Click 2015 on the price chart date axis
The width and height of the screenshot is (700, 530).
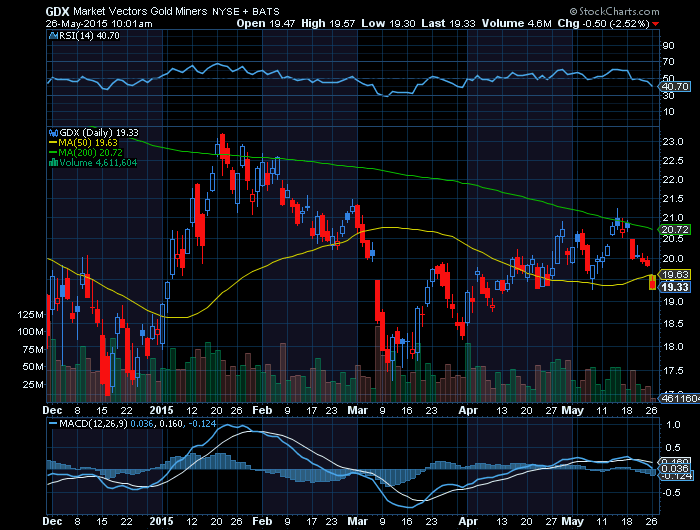coord(161,410)
